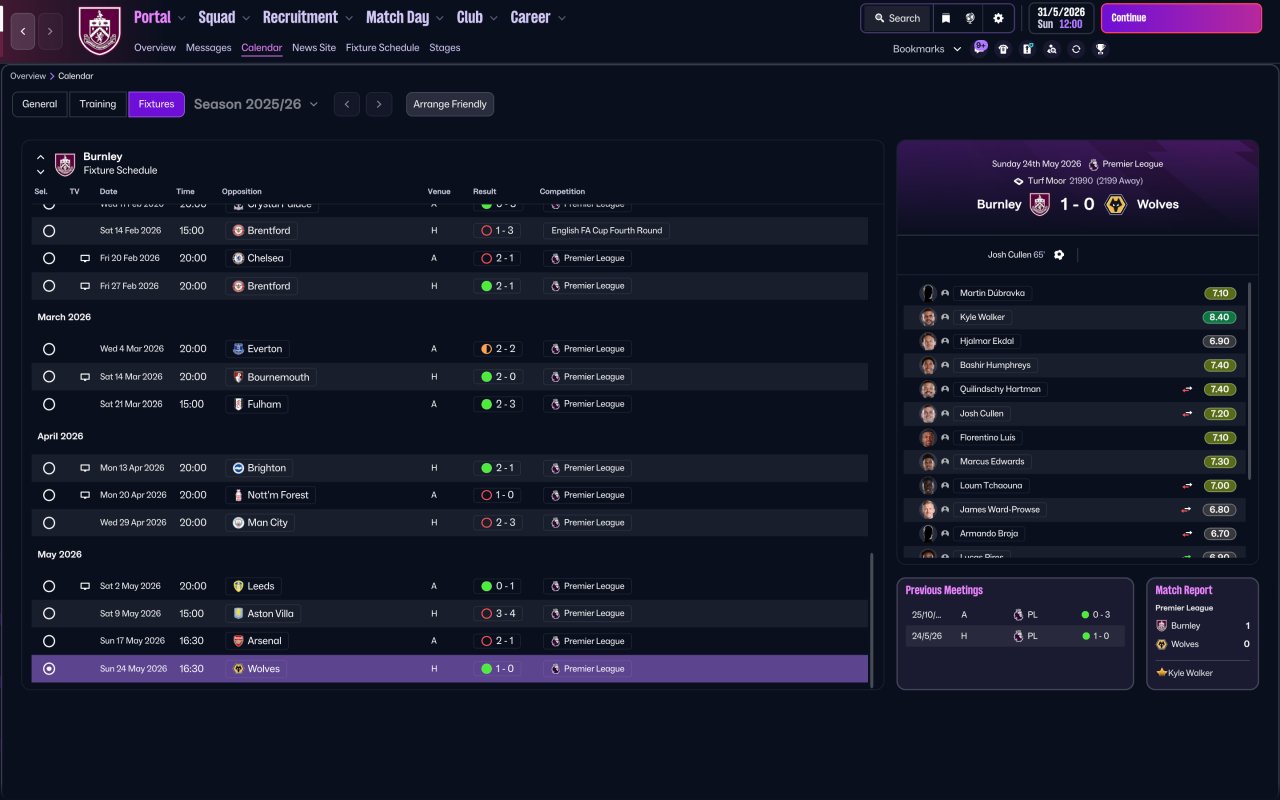Click the Overview breadcrumb link
Viewport: 1280px width, 800px height.
click(x=28, y=76)
